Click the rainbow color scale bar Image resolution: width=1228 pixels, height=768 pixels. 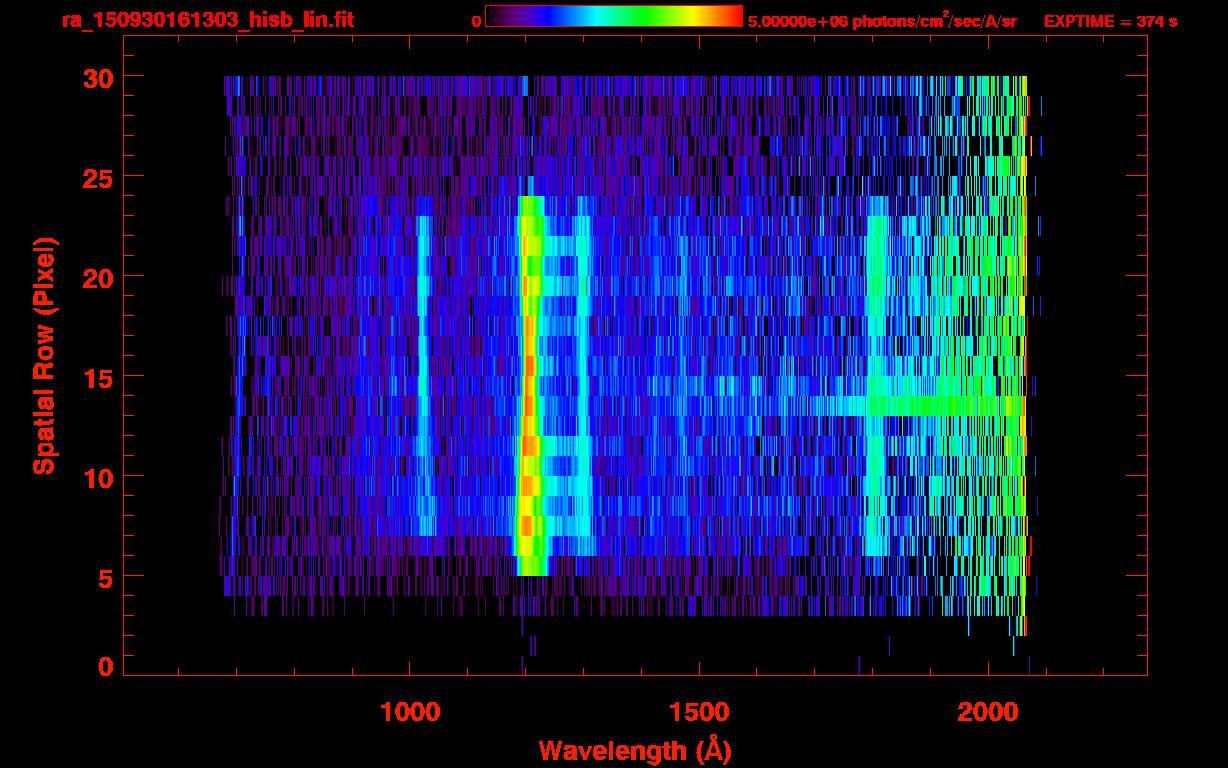pos(614,16)
